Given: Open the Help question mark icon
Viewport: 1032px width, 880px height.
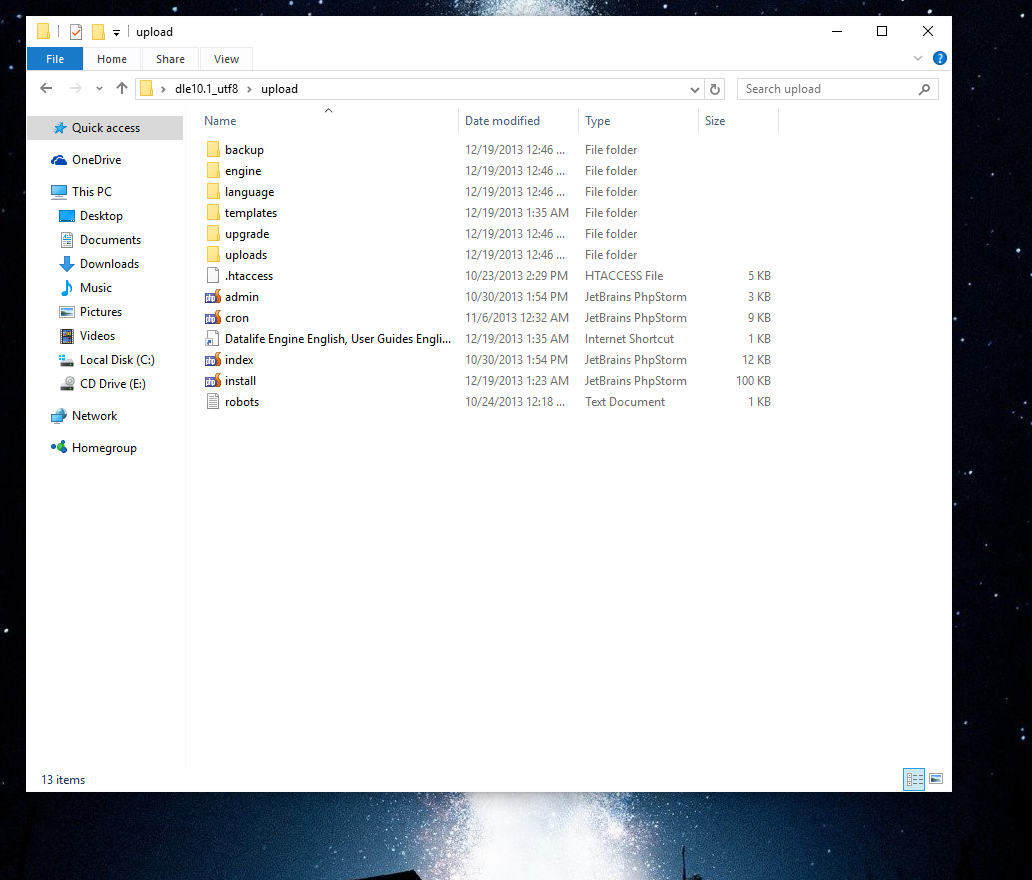Looking at the screenshot, I should pos(940,59).
